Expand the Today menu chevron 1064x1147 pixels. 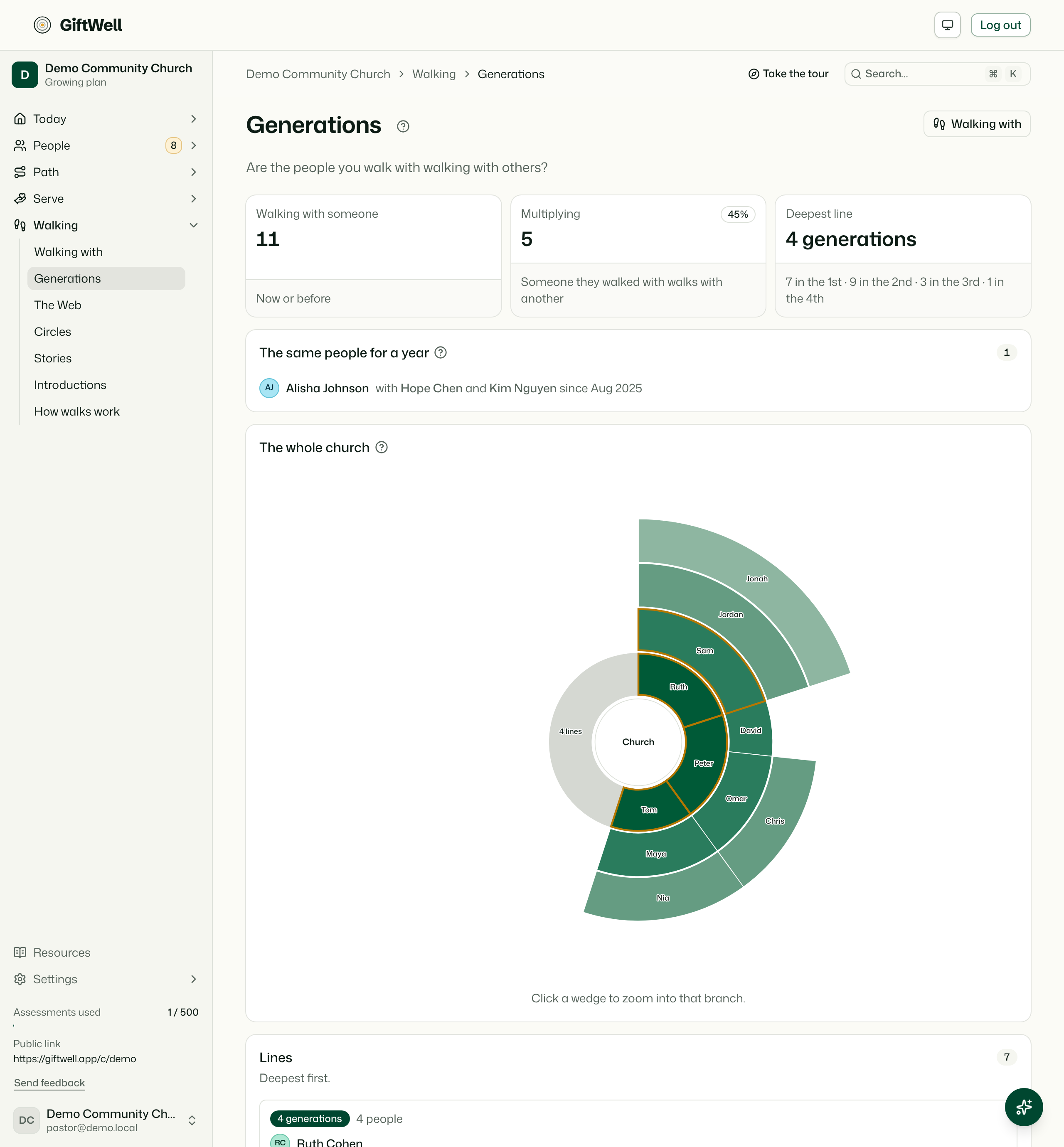(193, 118)
